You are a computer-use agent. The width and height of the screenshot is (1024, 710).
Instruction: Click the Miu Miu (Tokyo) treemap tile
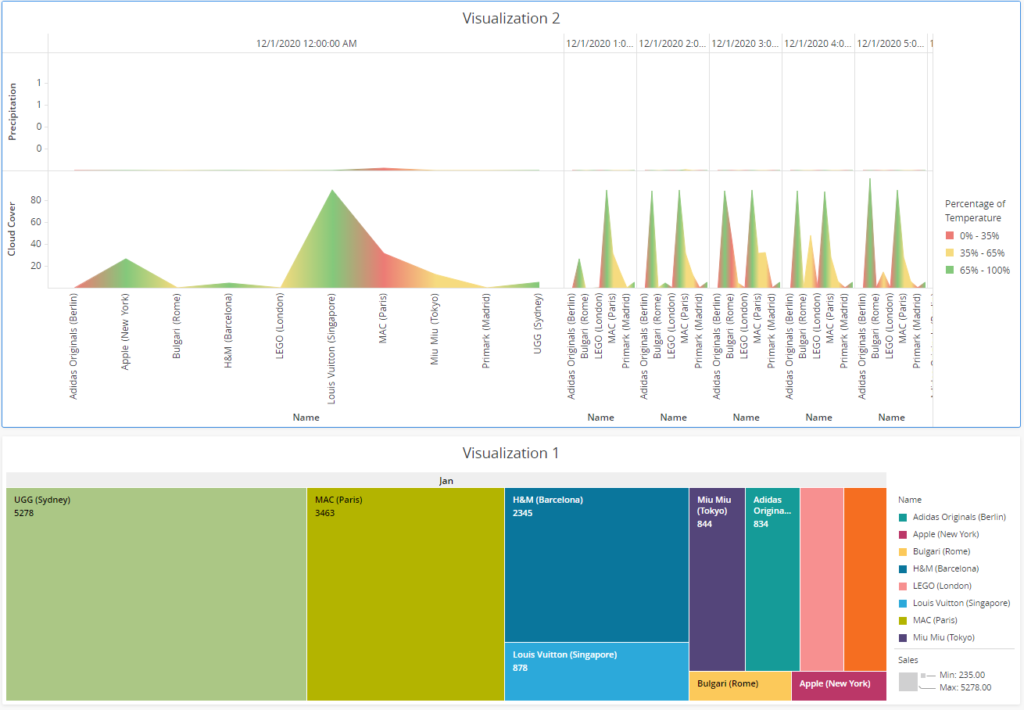tap(717, 579)
